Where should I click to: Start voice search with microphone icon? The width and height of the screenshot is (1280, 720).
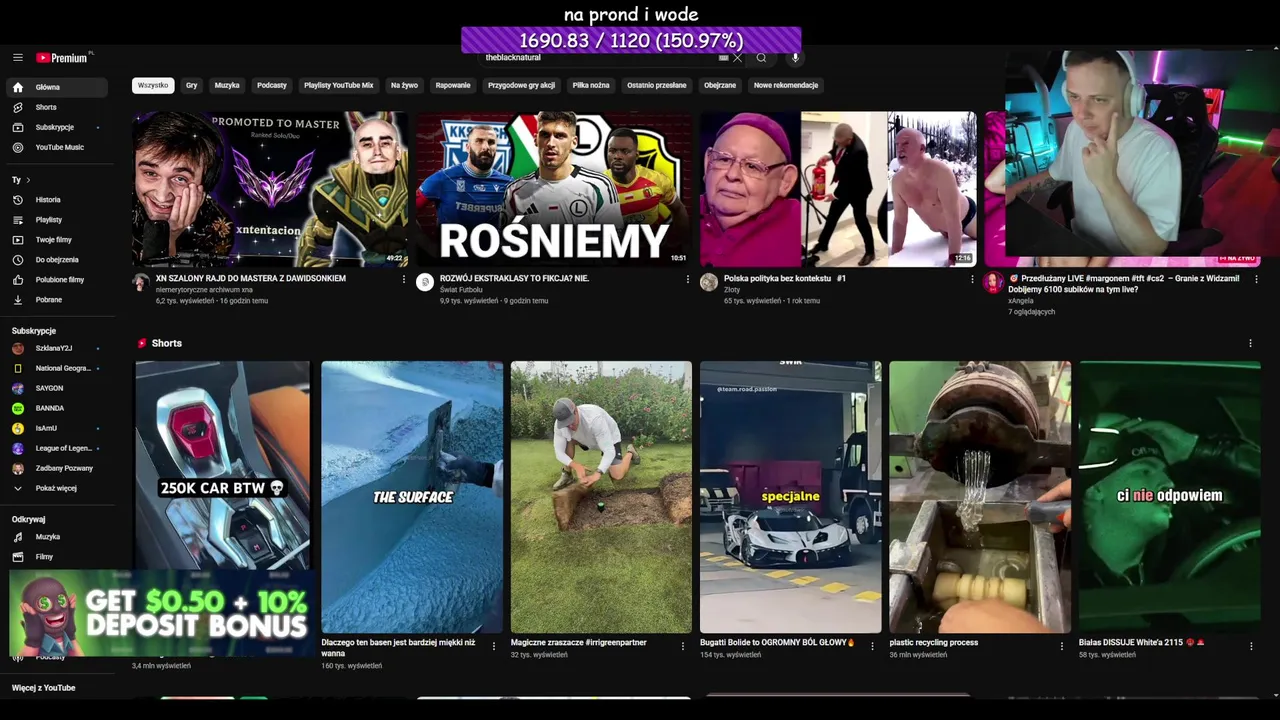(x=795, y=58)
